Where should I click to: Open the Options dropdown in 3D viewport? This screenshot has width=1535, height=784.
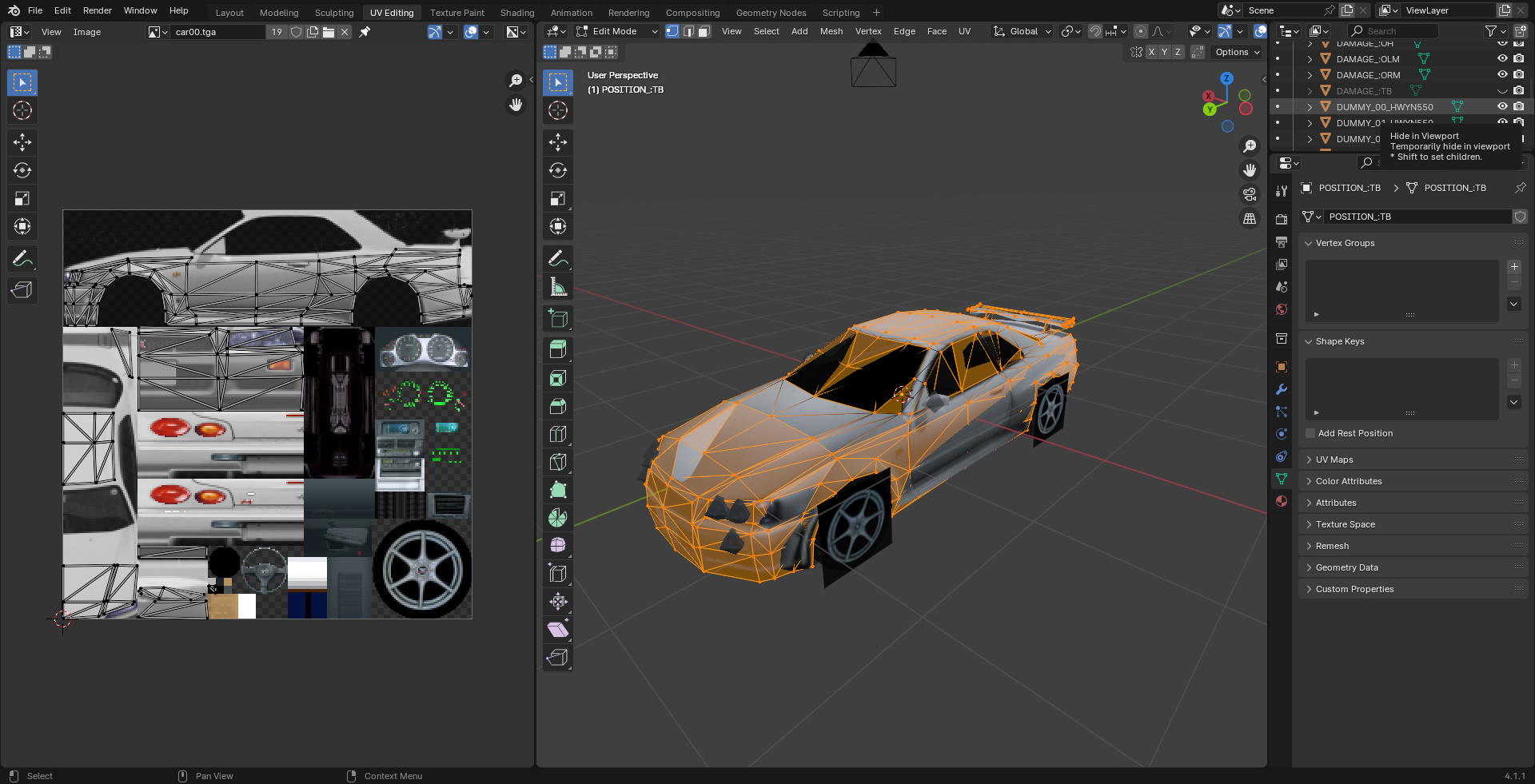(x=1237, y=52)
